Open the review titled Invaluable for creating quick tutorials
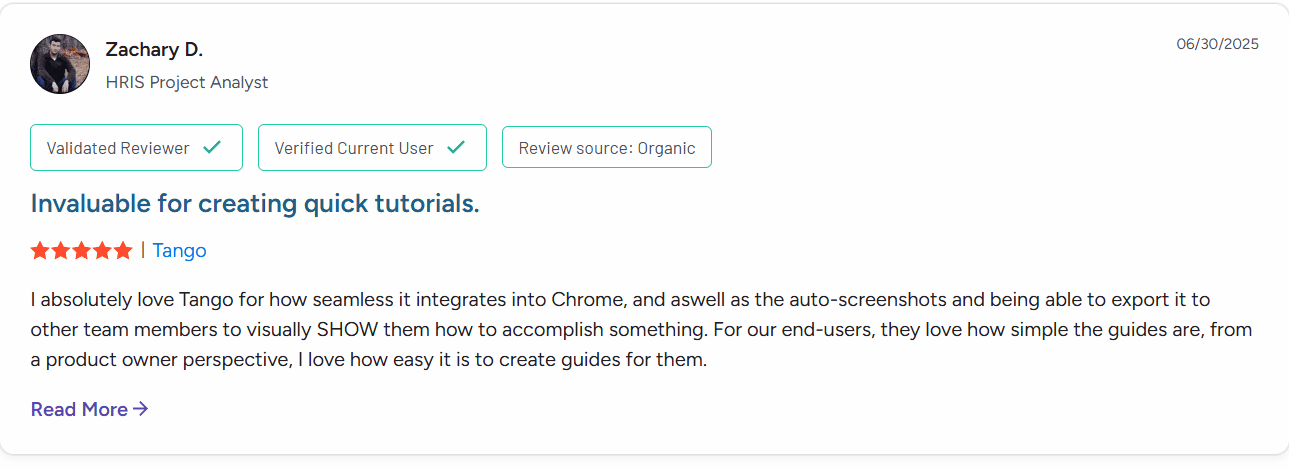1289x470 pixels. pos(255,204)
